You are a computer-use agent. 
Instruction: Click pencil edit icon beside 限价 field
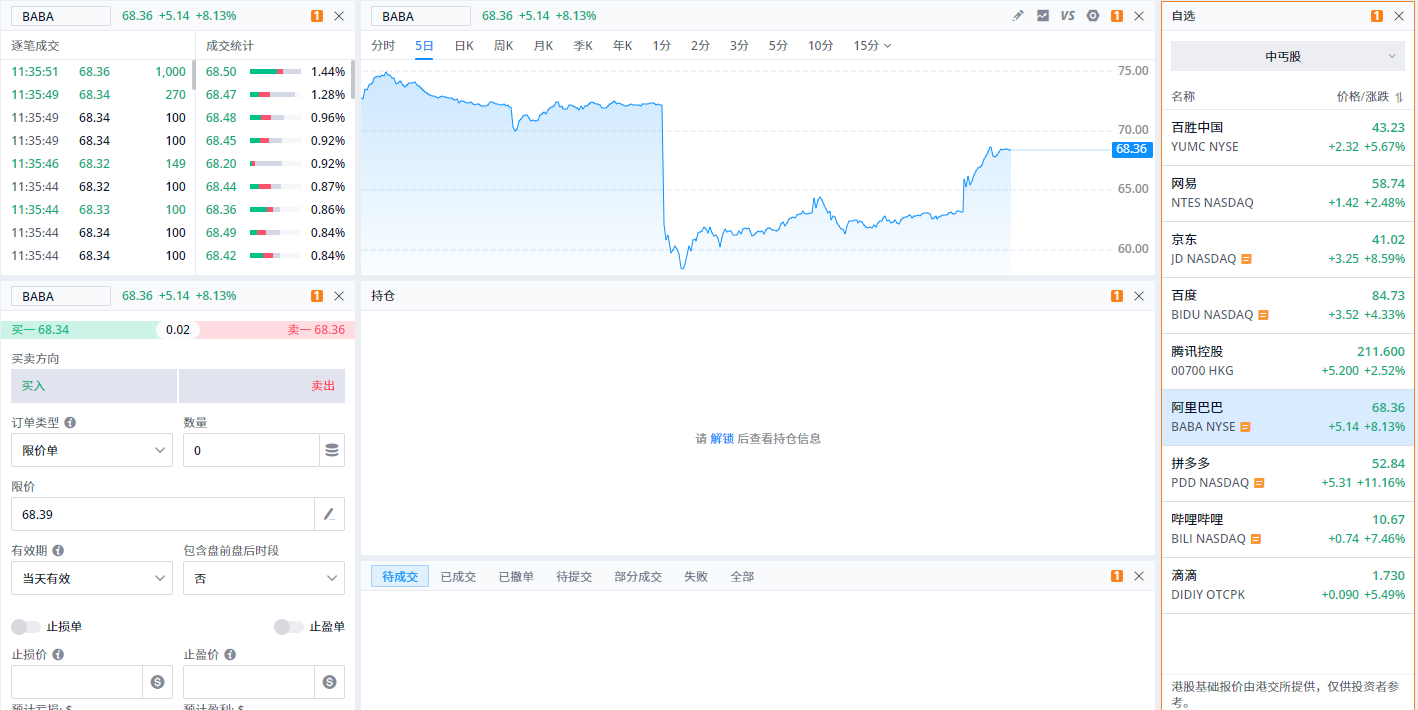(x=329, y=514)
